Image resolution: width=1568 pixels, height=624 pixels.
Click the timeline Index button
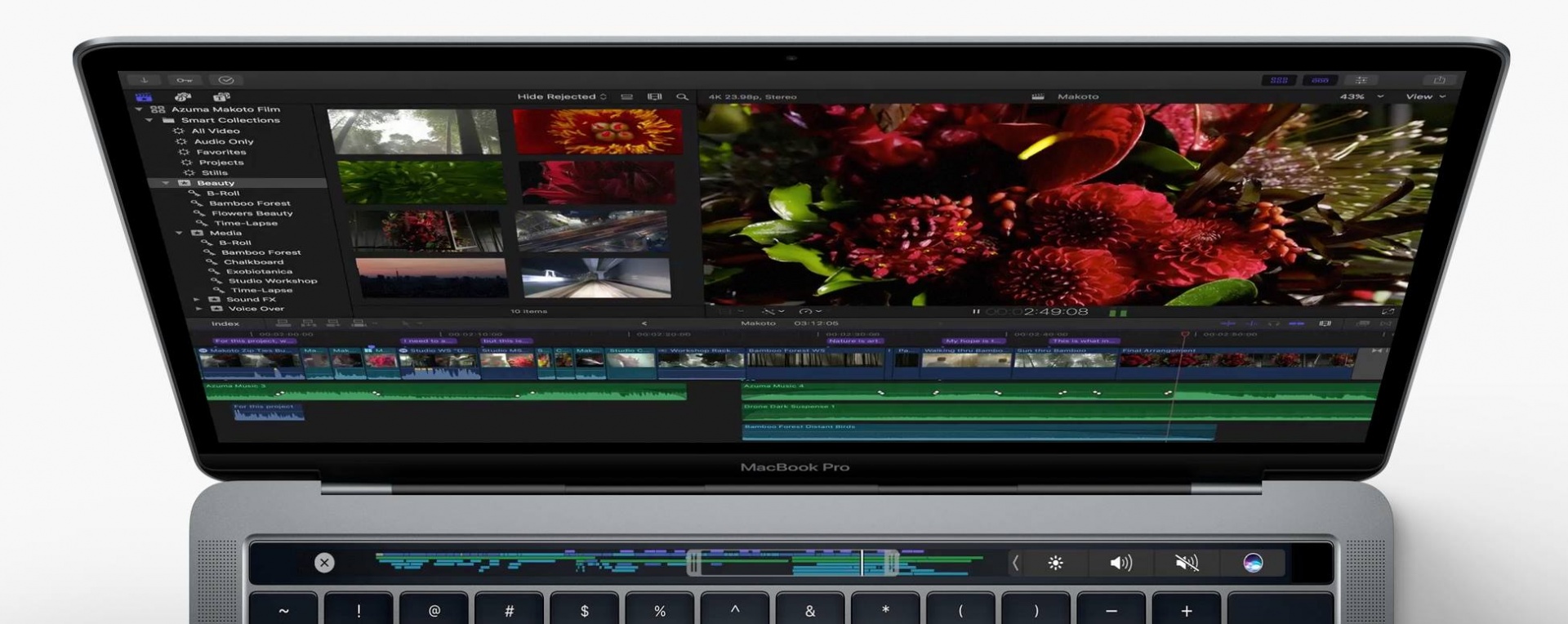pyautogui.click(x=225, y=324)
